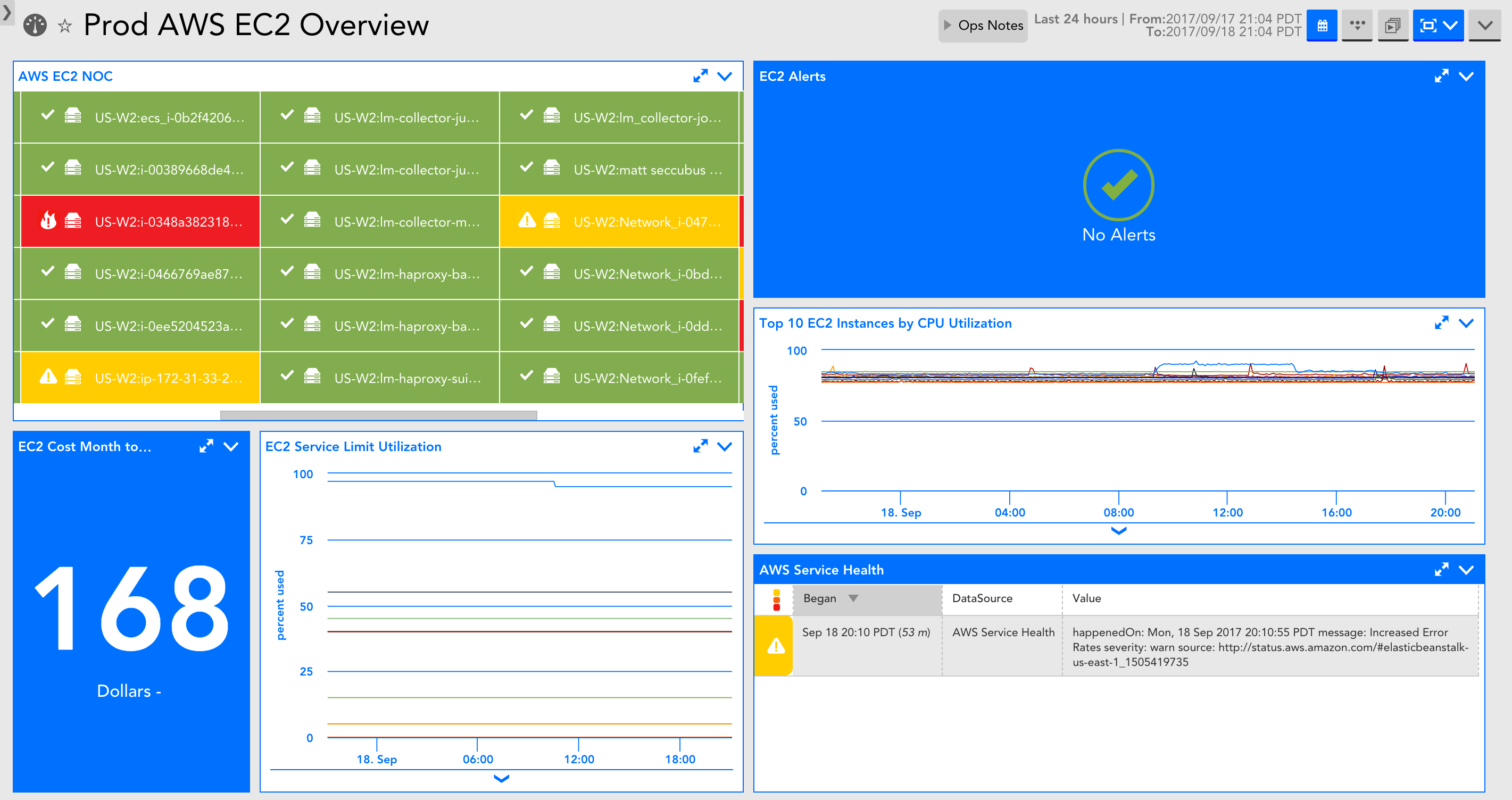Click server icon on i-00389668de4 tile
The width and height of the screenshot is (1512, 800).
click(x=73, y=167)
